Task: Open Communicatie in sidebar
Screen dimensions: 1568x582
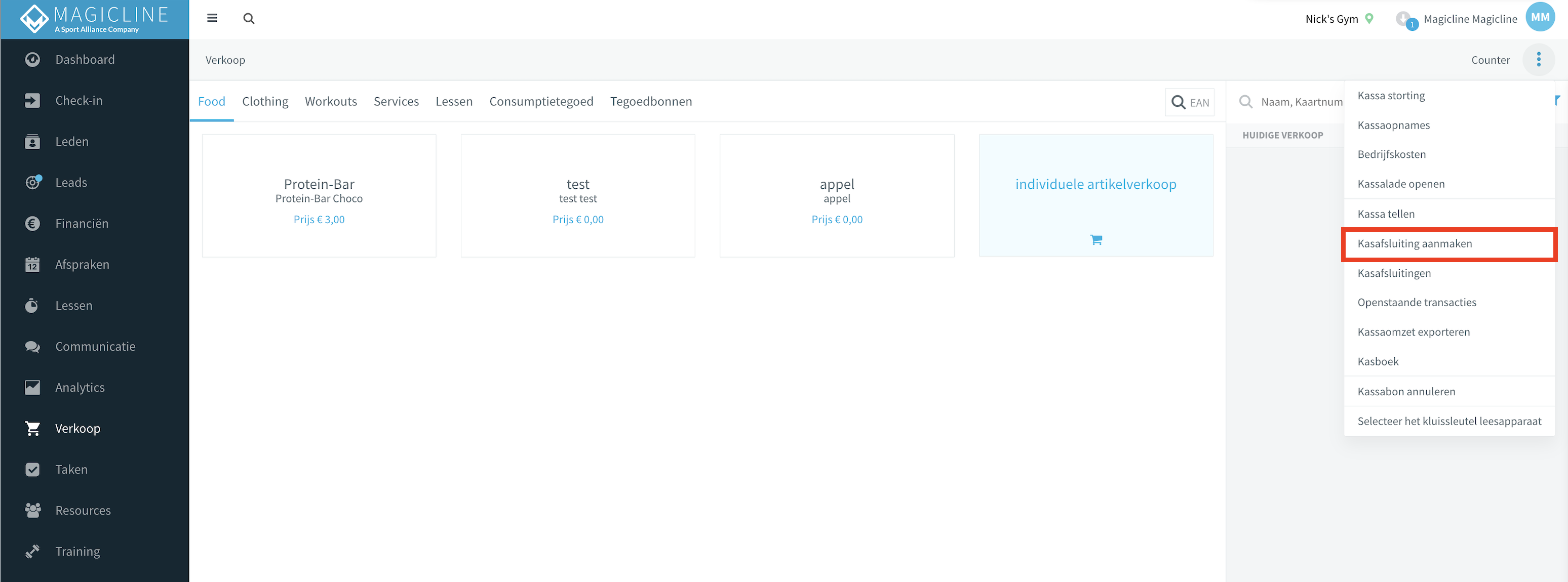Action: pos(95,347)
